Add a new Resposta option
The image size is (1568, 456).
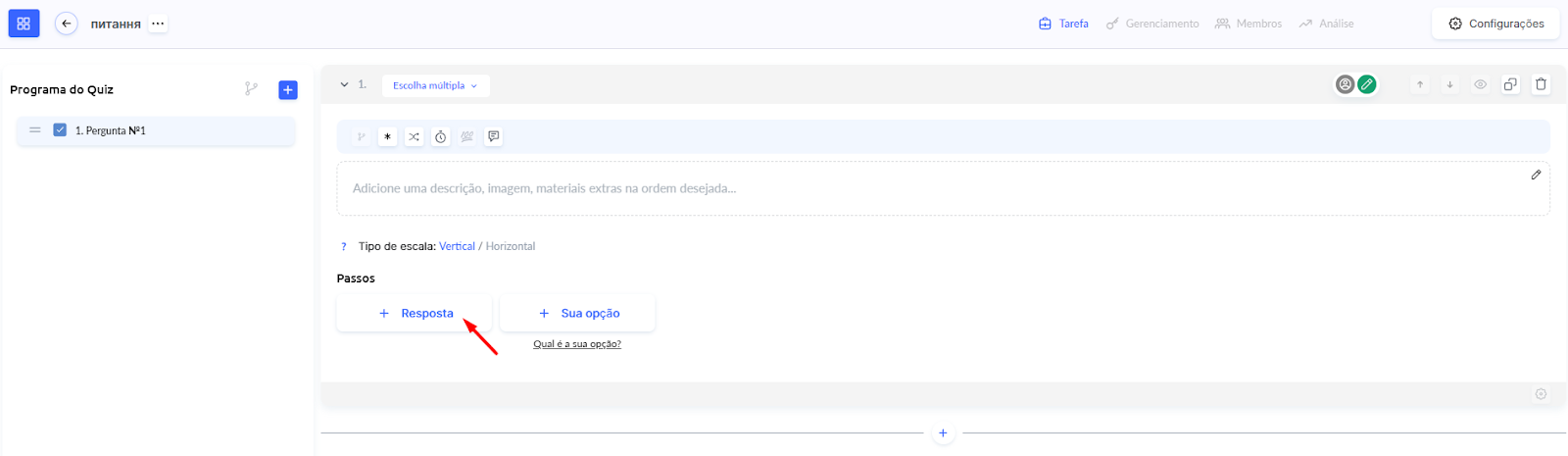pyautogui.click(x=416, y=314)
